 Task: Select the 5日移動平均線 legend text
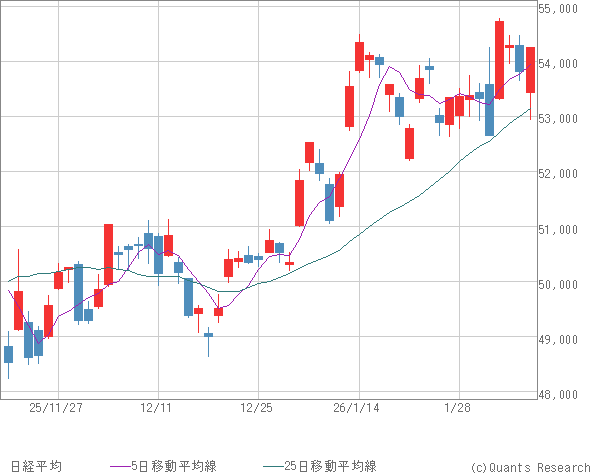pyautogui.click(x=176, y=466)
